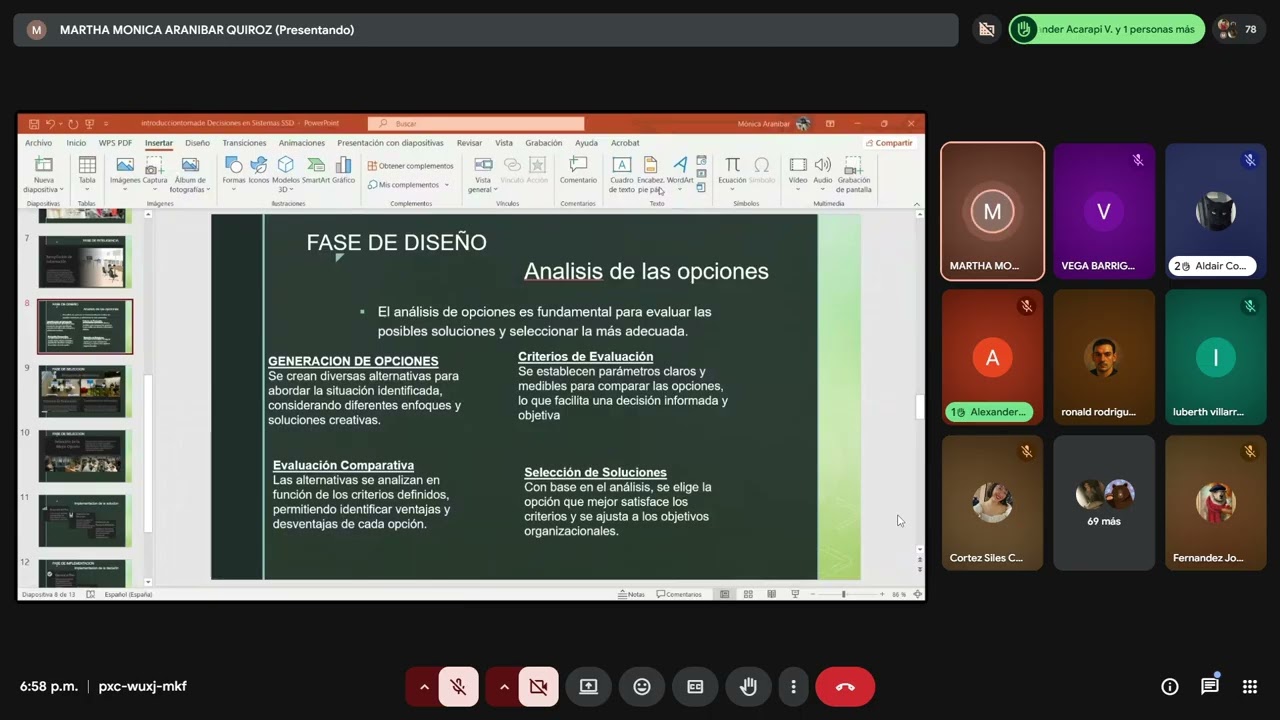The image size is (1280, 720).
Task: Present screen in Meet
Action: point(589,687)
